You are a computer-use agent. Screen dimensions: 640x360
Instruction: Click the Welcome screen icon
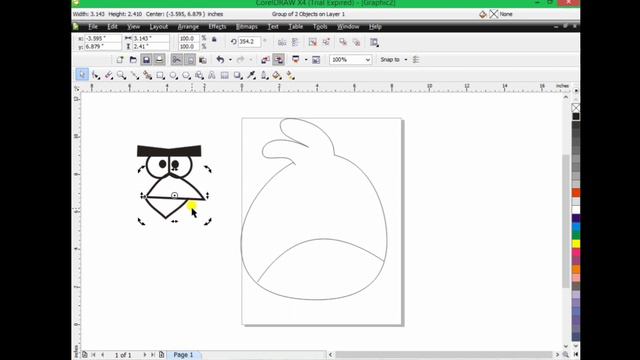(x=316, y=60)
